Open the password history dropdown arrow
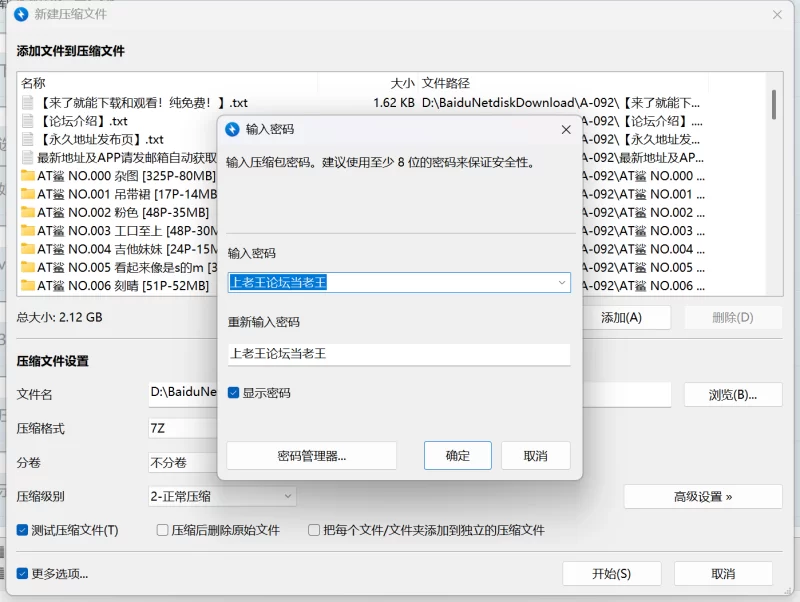The image size is (800, 602). [562, 282]
